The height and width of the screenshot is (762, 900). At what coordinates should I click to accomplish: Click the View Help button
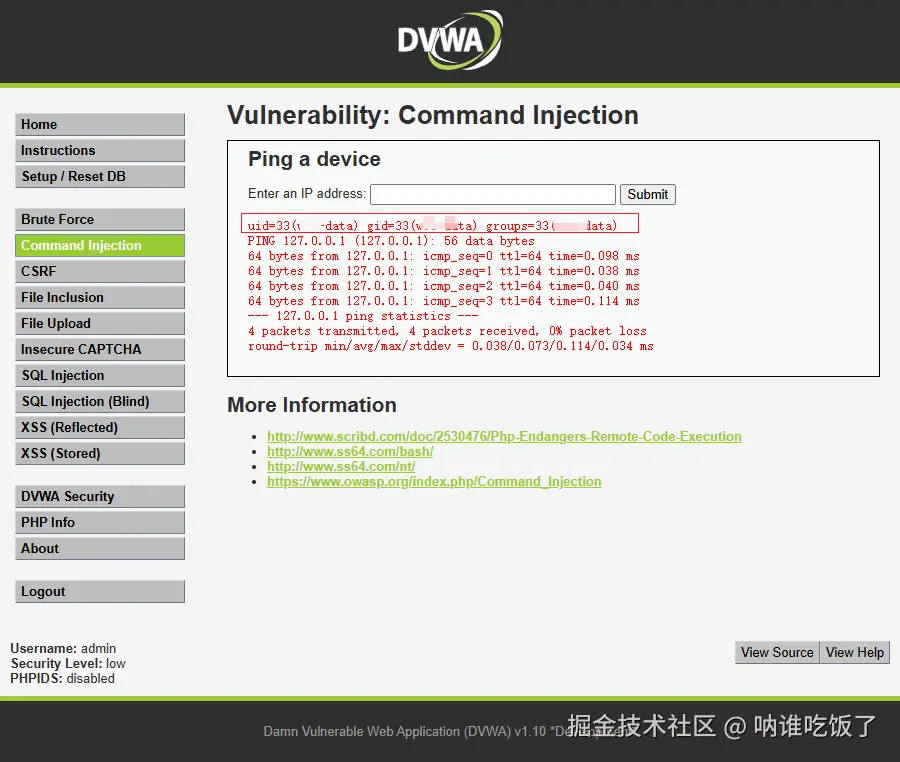855,652
